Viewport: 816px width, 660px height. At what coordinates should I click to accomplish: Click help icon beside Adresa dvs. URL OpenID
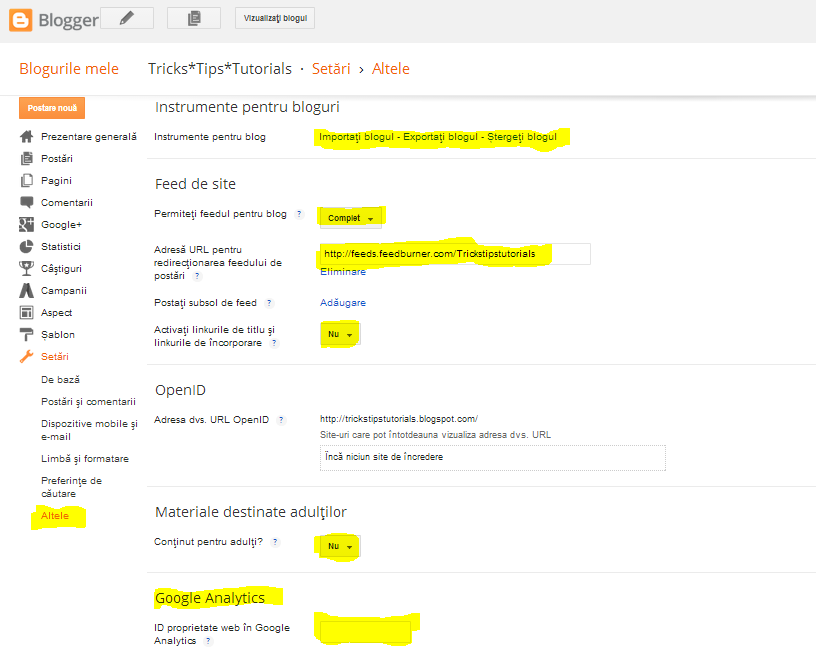pyautogui.click(x=281, y=420)
